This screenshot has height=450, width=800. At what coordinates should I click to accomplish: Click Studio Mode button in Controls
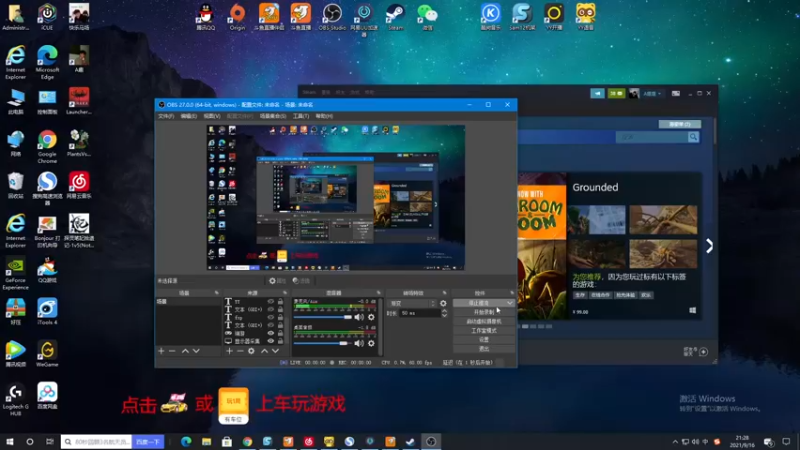point(484,331)
